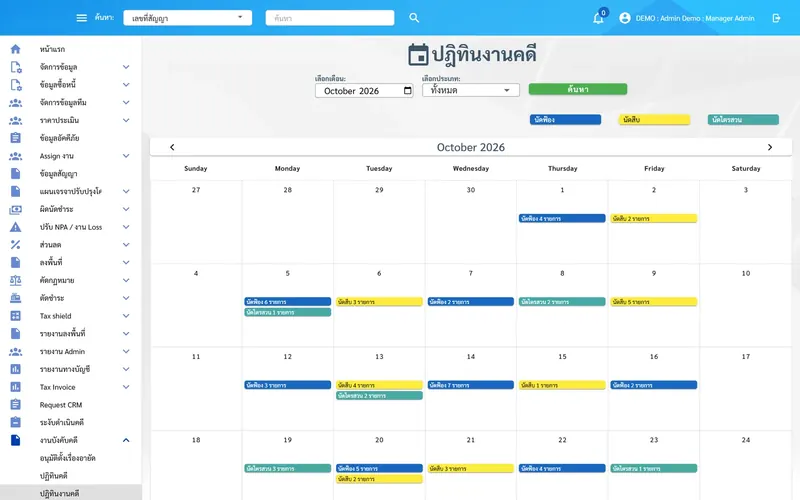The height and width of the screenshot is (500, 800).
Task: Open นัดฟ้อง 6 รายการ event on October 5
Action: pyautogui.click(x=288, y=302)
